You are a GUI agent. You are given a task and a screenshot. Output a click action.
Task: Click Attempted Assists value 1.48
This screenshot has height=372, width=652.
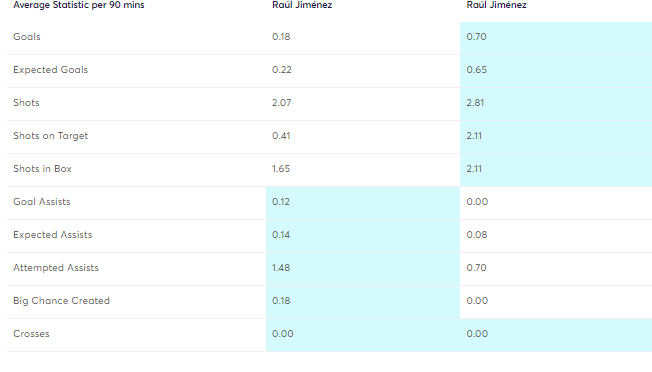(281, 268)
